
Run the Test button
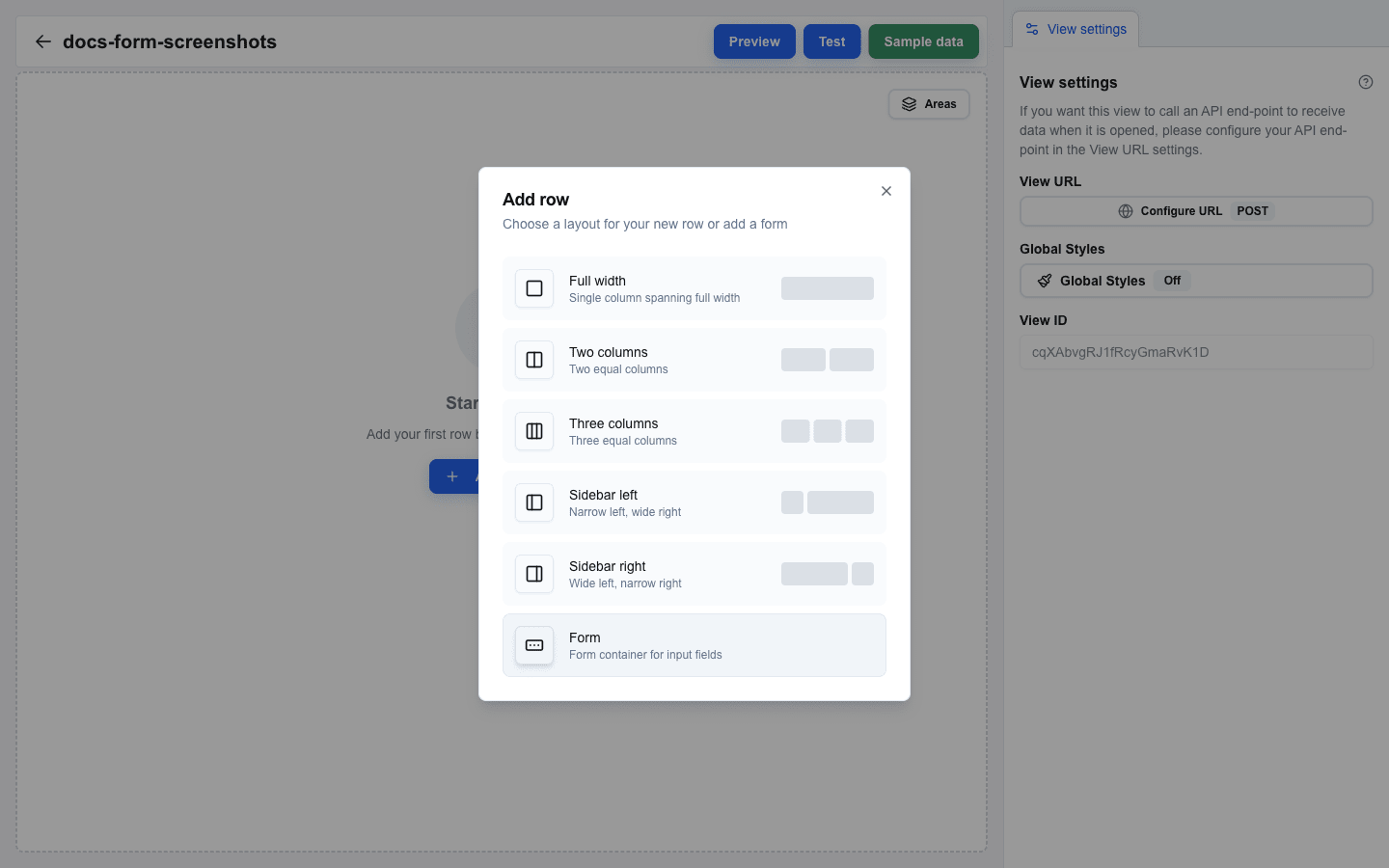point(831,41)
